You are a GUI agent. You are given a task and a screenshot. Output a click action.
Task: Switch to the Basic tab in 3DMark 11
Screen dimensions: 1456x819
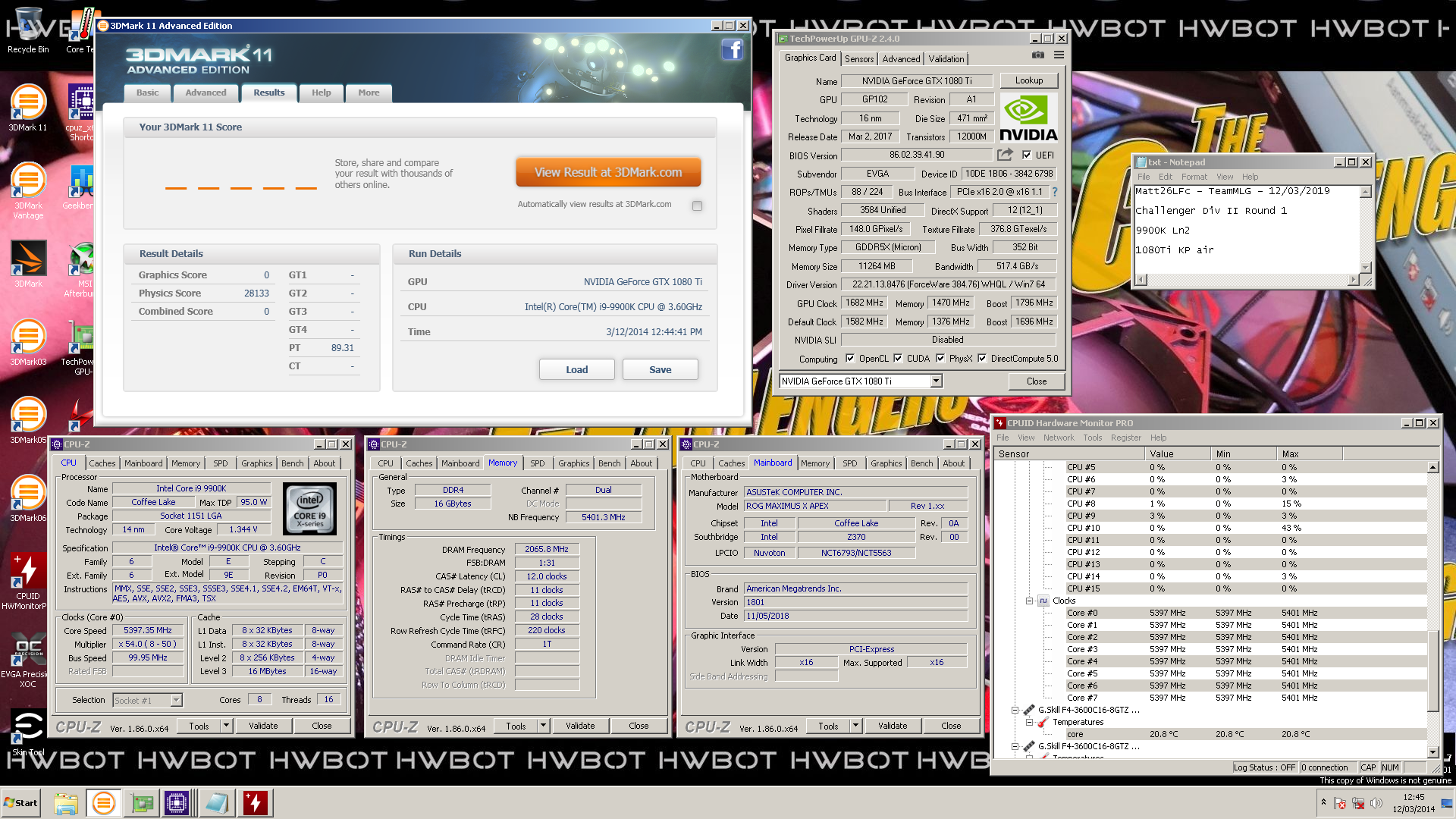click(x=147, y=93)
